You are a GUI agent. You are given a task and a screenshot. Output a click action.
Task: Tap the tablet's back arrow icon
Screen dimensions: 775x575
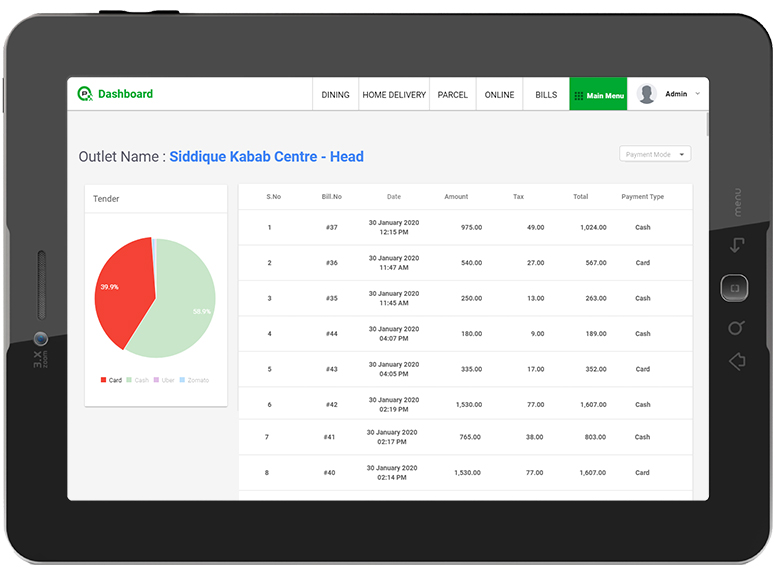pyautogui.click(x=736, y=245)
